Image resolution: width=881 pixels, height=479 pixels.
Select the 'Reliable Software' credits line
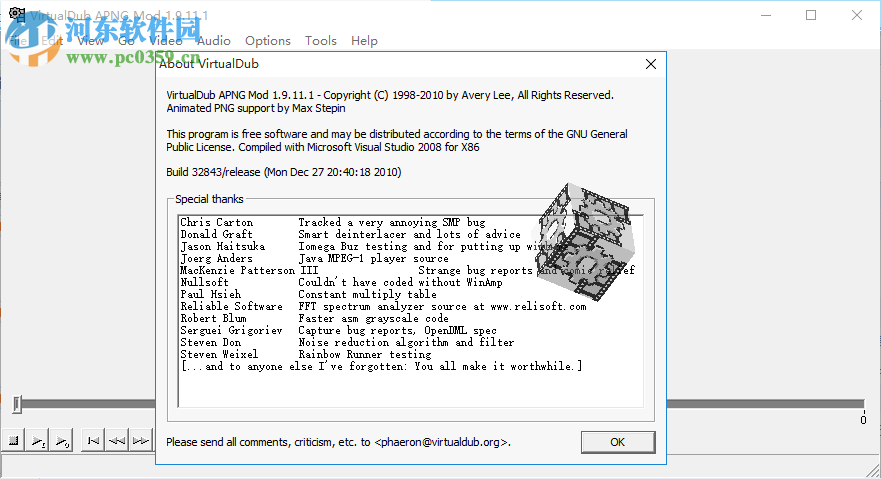tap(383, 307)
